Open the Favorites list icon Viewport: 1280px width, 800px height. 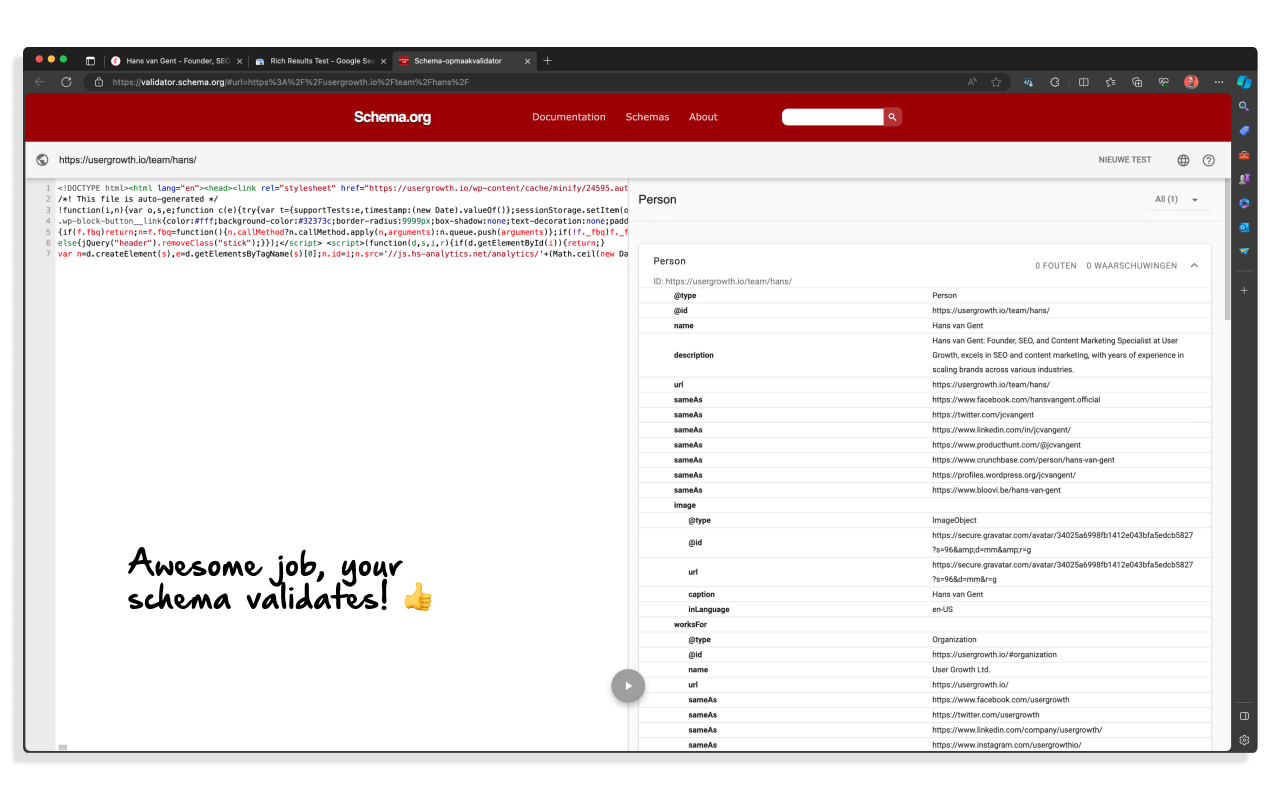point(1110,82)
